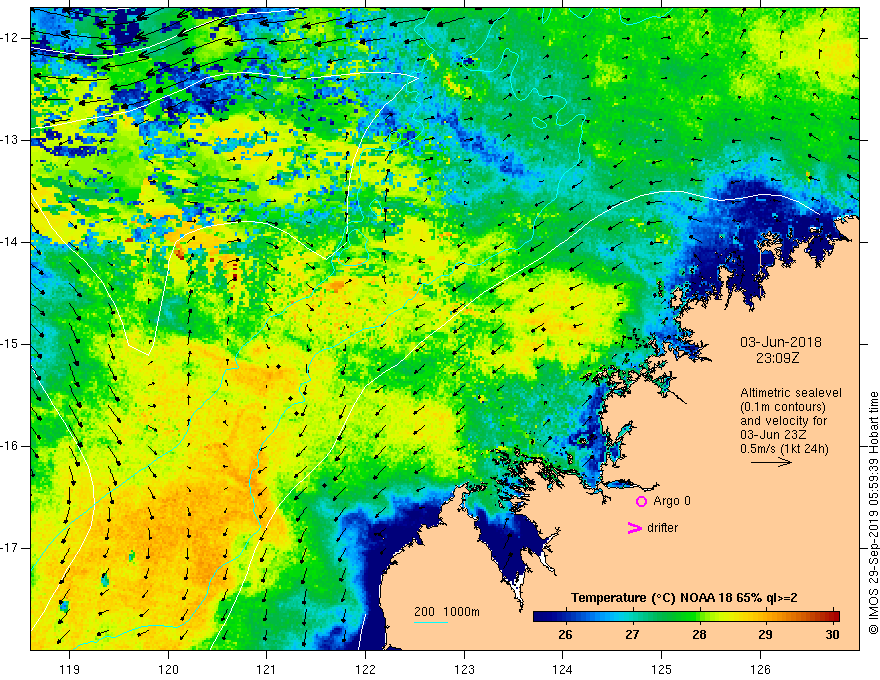Click the latitude axis label -16
The height and width of the screenshot is (680, 880).
[x=11, y=446]
